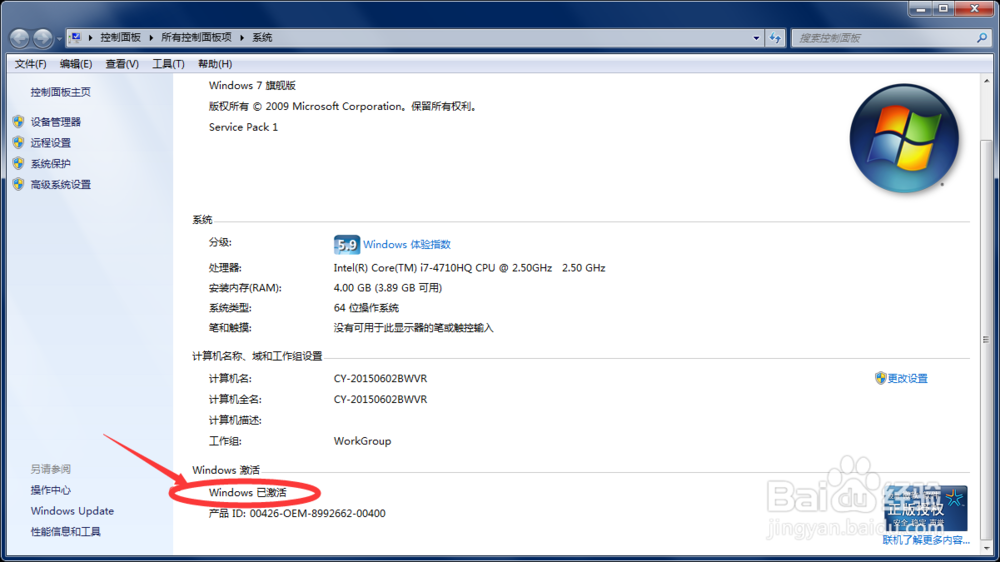This screenshot has height=562, width=1000.
Task: Click the magnifier search icon
Action: [982, 38]
